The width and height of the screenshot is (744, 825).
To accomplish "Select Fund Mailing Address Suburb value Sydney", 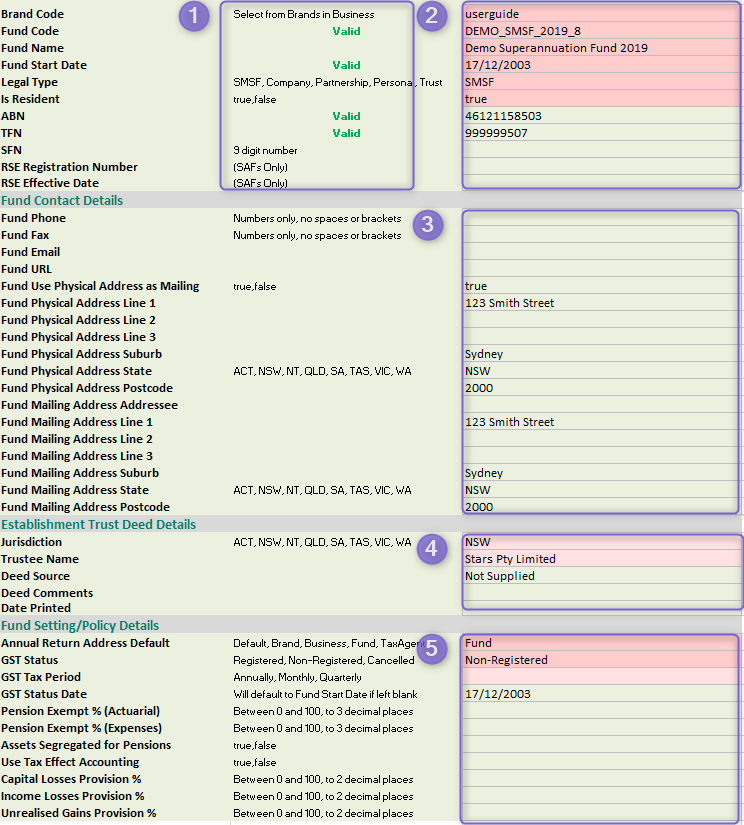I will pyautogui.click(x=601, y=472).
